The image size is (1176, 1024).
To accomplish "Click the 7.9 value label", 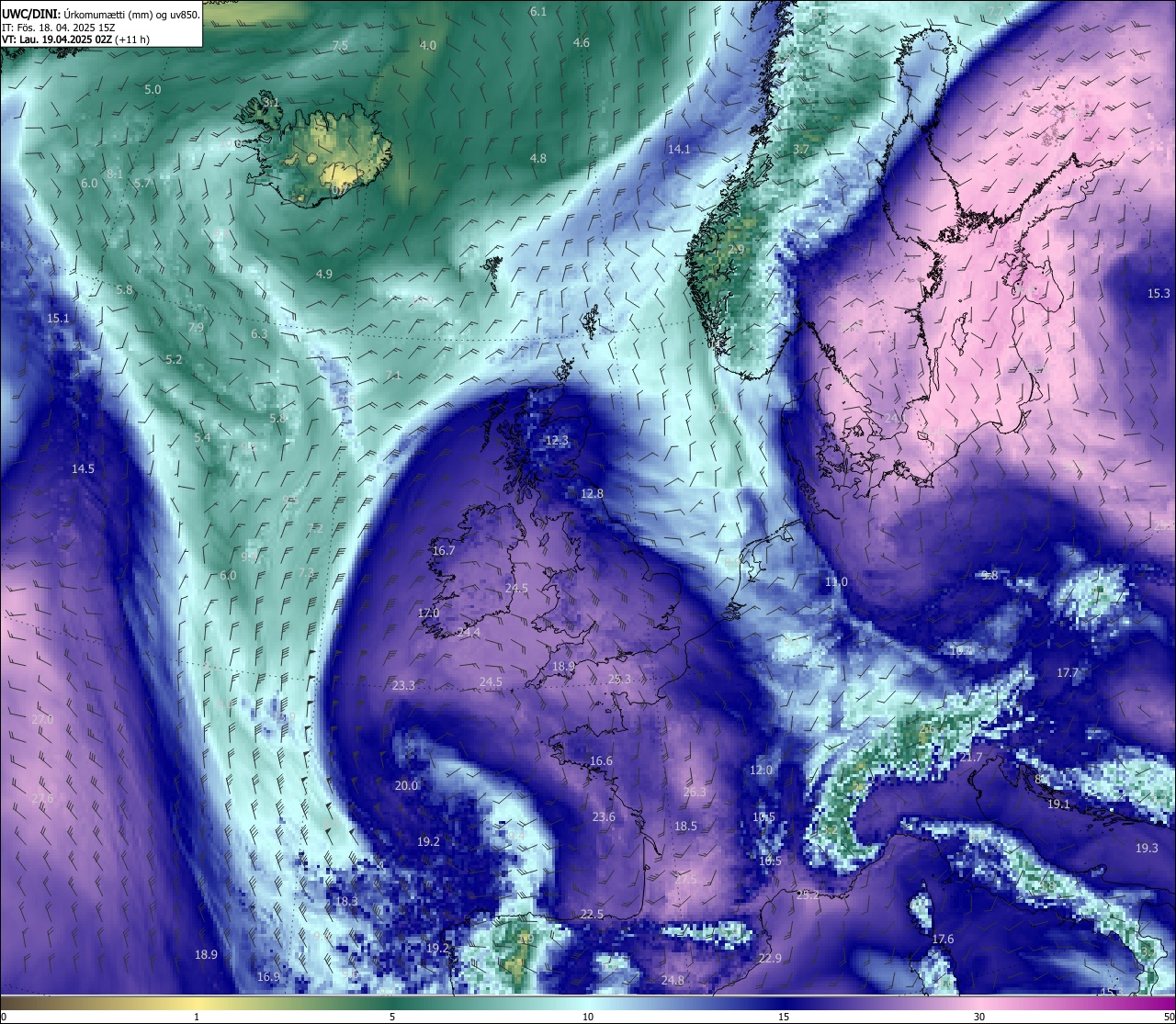I will (x=196, y=327).
